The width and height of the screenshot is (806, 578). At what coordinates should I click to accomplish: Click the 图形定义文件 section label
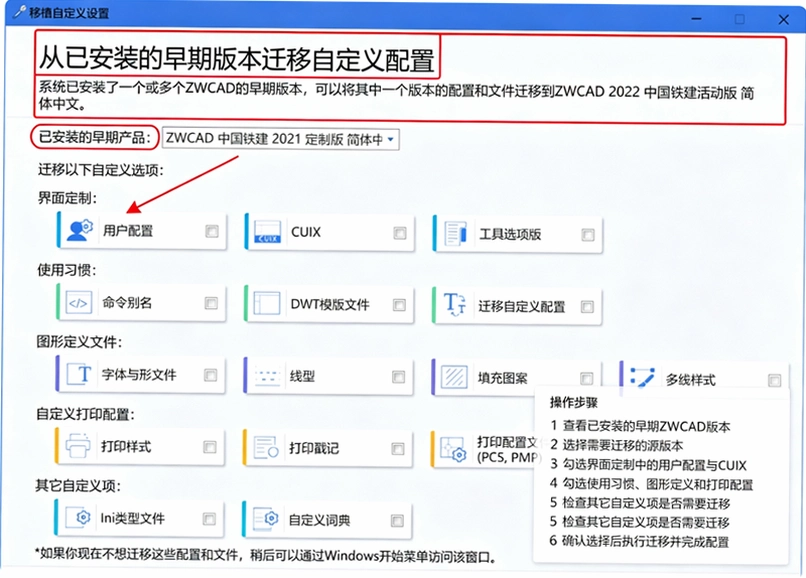pyautogui.click(x=79, y=341)
